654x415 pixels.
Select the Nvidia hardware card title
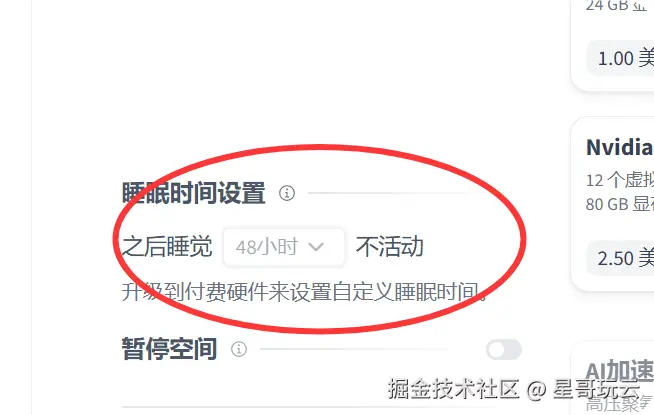coord(620,147)
